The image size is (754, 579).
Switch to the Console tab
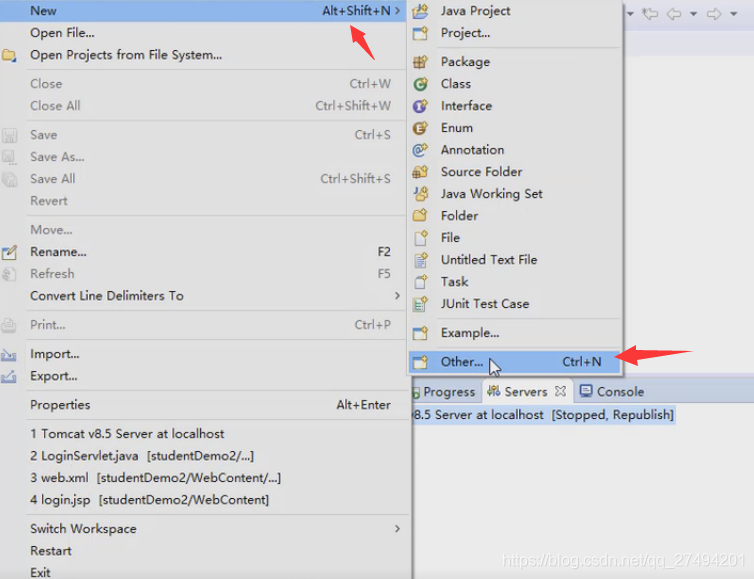coord(612,391)
